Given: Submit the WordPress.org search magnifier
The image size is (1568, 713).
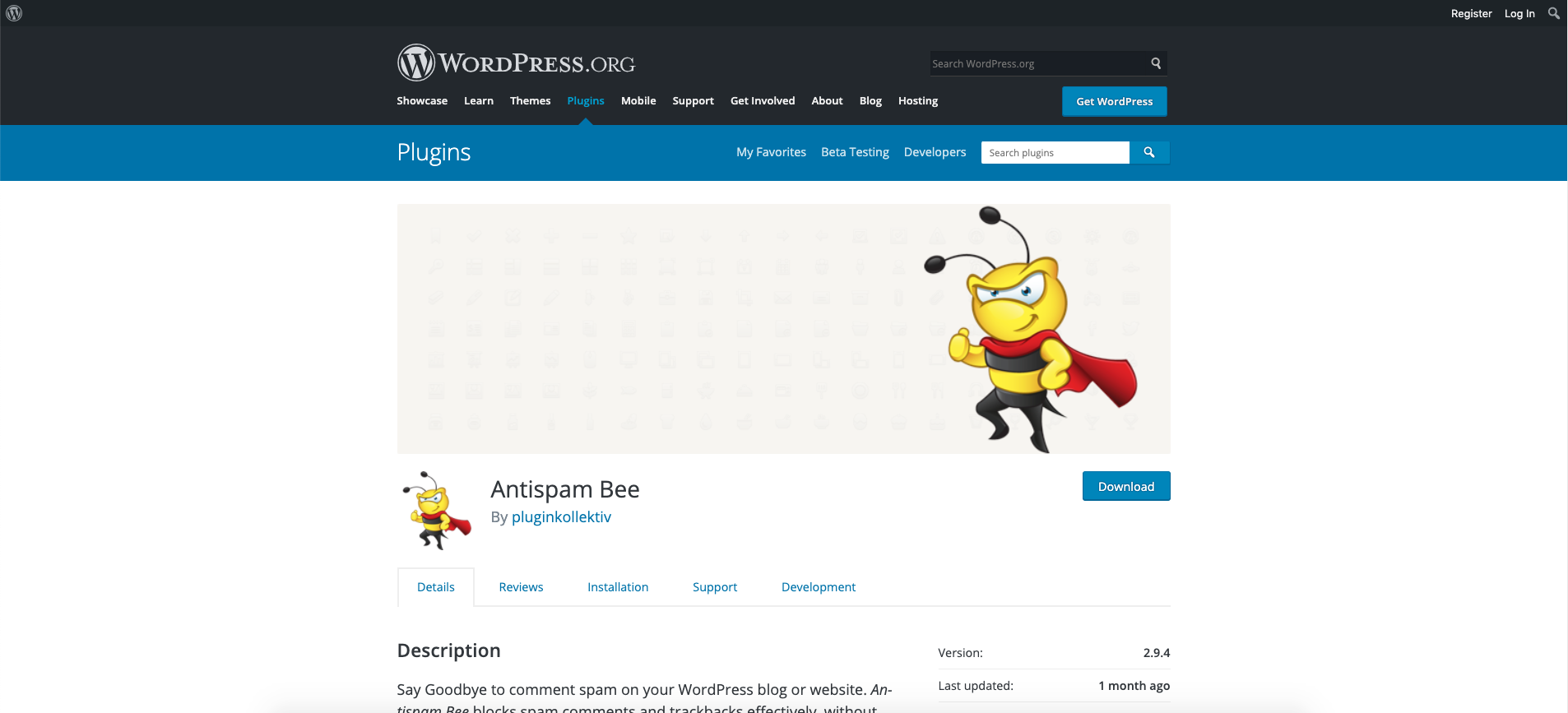Looking at the screenshot, I should point(1156,63).
